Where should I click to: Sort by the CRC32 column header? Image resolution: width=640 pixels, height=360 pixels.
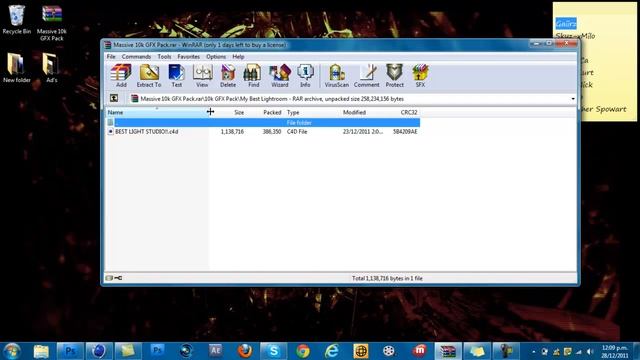point(403,112)
